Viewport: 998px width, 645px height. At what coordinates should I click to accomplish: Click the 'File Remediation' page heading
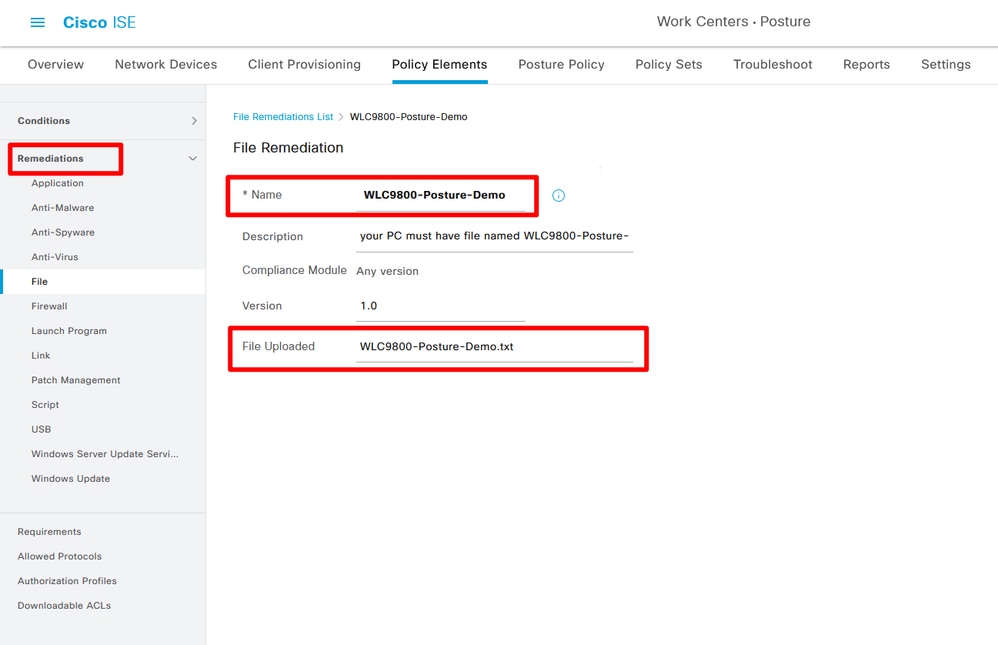point(288,148)
